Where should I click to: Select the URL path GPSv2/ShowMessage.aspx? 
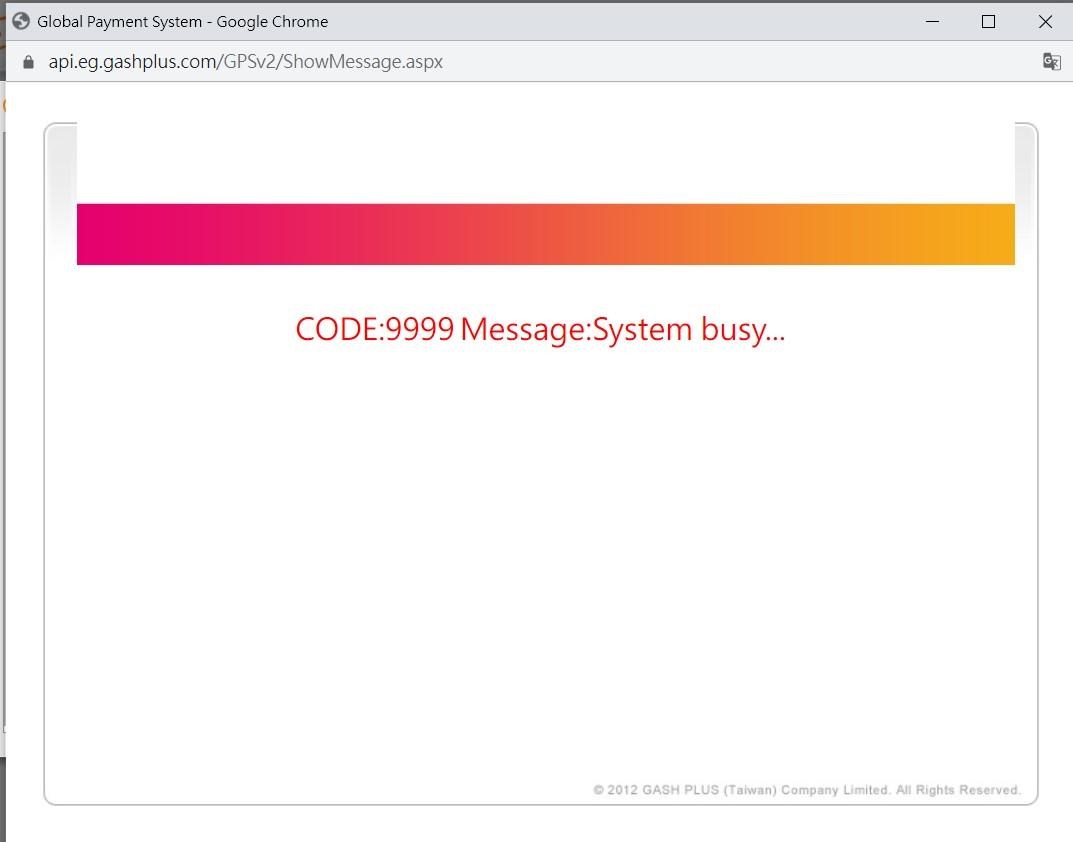(x=330, y=61)
